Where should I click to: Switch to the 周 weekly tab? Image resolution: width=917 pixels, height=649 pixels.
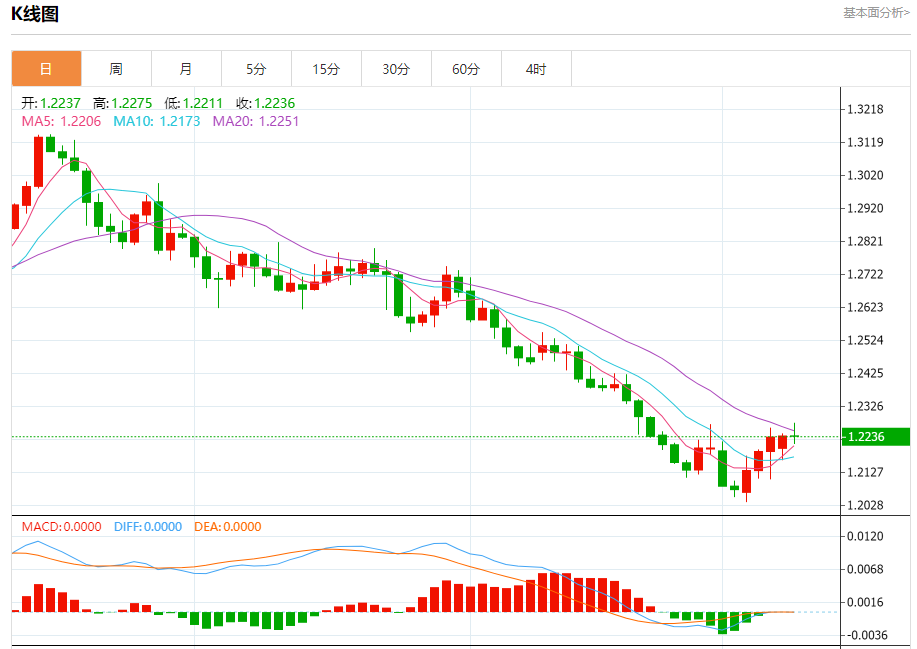coord(116,69)
